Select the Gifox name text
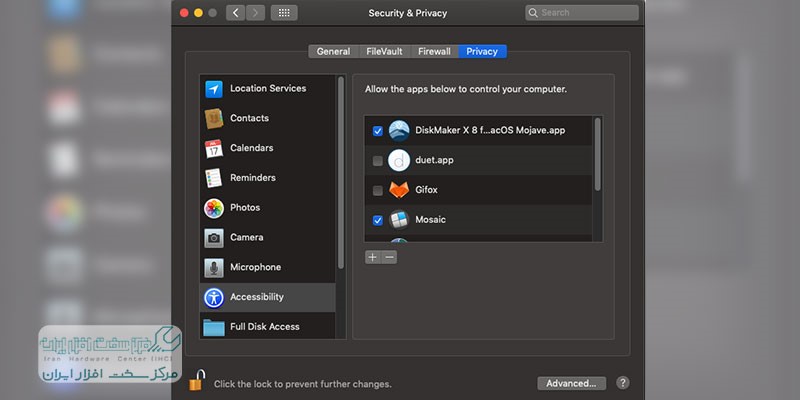Viewport: 800px width, 400px height. 427,190
